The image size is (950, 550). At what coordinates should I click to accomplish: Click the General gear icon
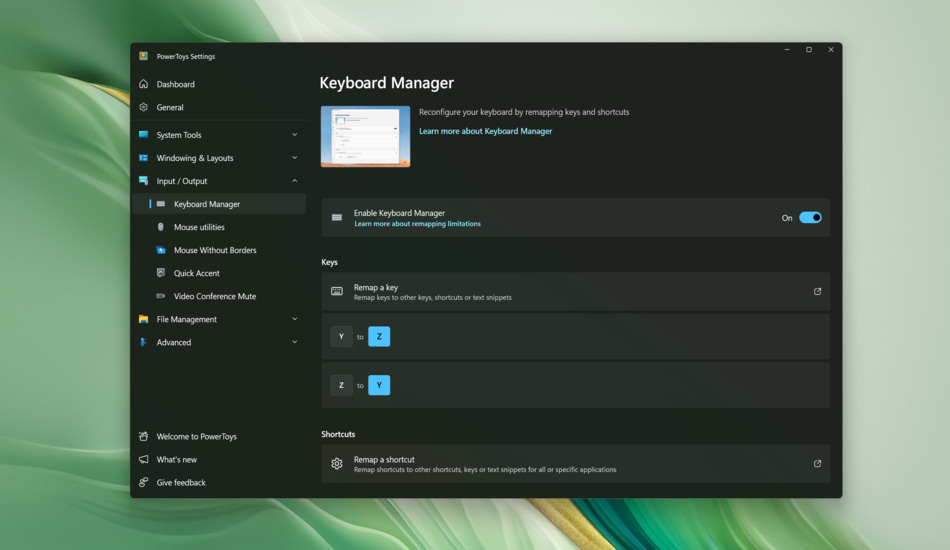coord(144,107)
